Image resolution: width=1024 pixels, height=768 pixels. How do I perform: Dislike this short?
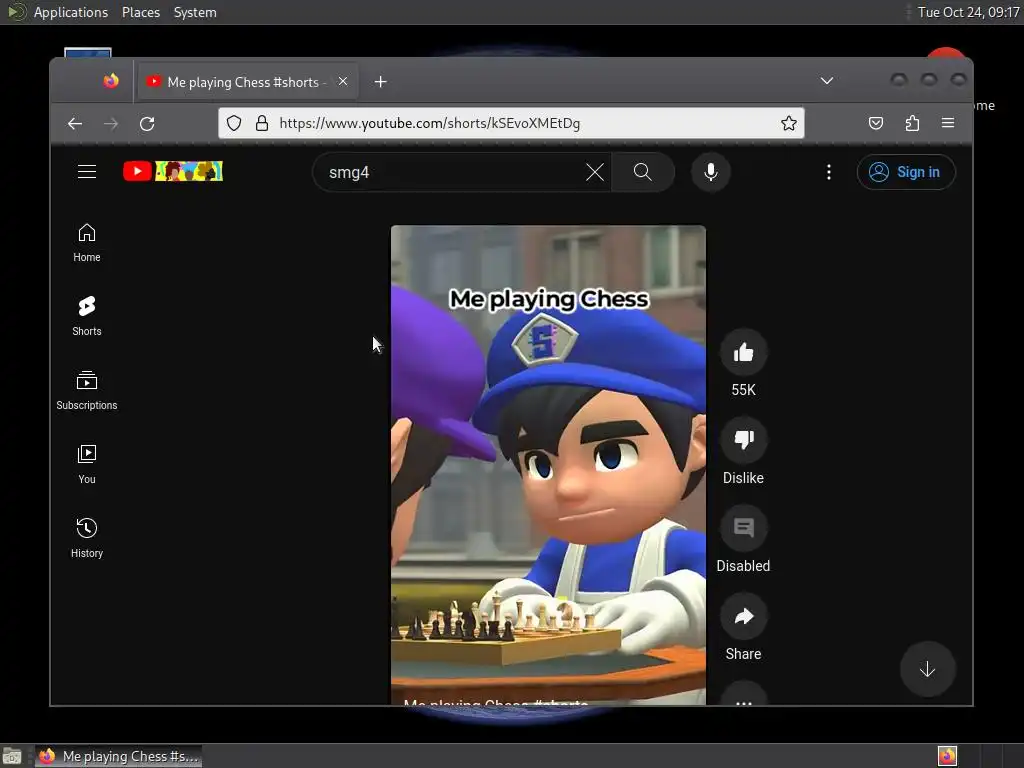click(743, 440)
